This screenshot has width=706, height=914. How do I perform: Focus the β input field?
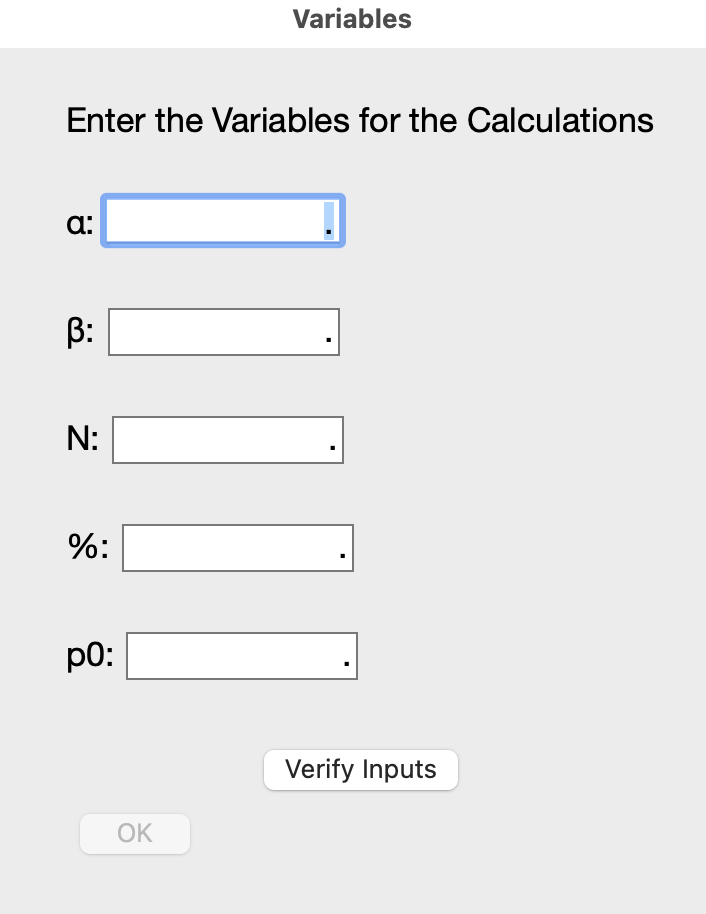(x=215, y=333)
